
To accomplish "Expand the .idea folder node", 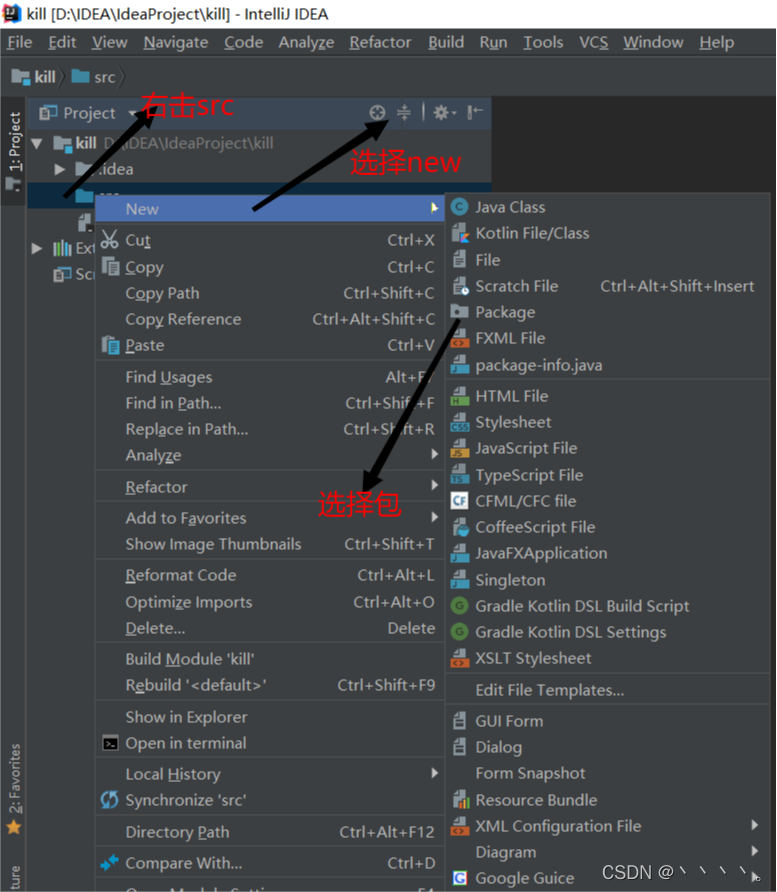I will point(59,169).
